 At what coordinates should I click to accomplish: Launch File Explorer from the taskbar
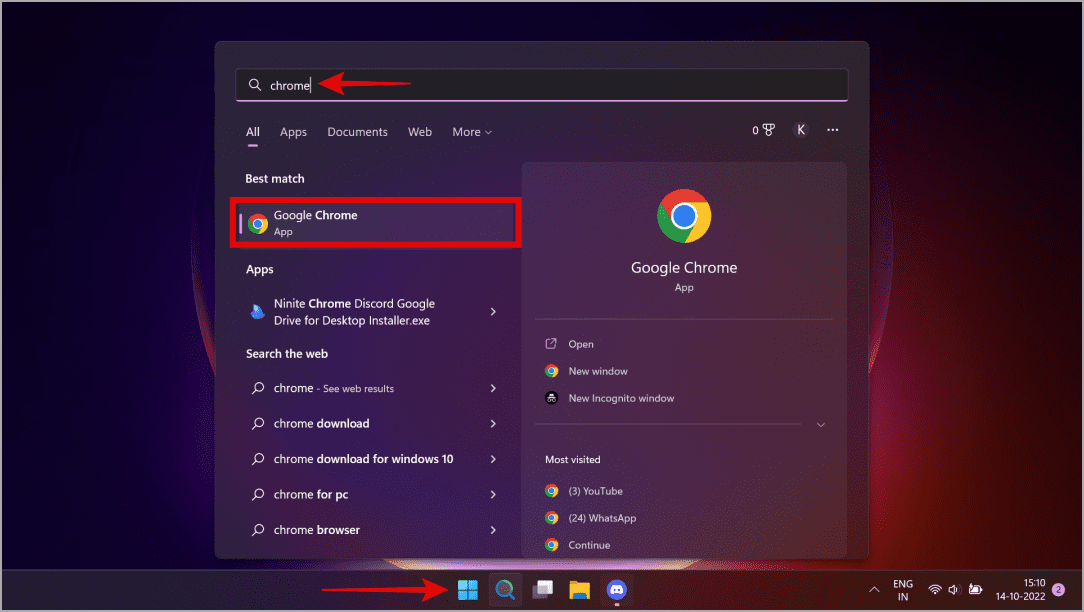click(x=579, y=590)
